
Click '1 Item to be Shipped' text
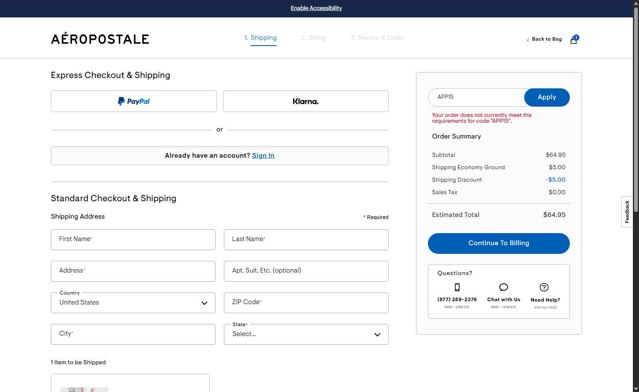(78, 362)
